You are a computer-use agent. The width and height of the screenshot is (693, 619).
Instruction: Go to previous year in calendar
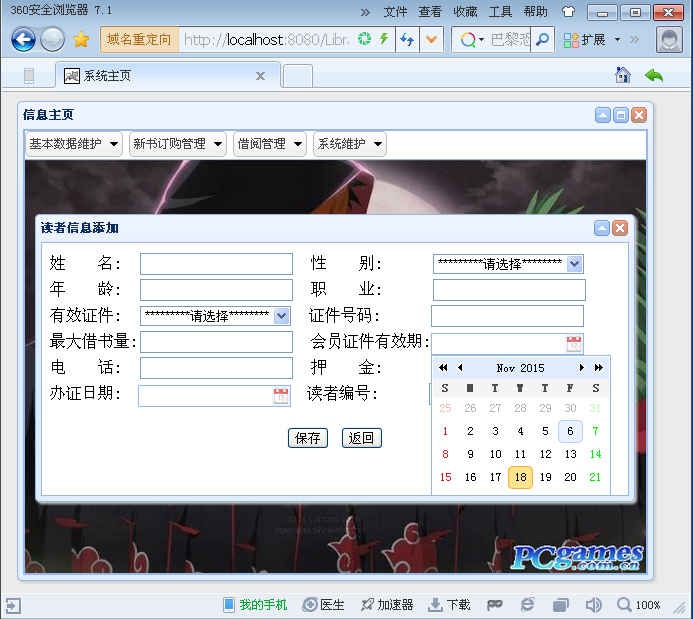point(443,368)
